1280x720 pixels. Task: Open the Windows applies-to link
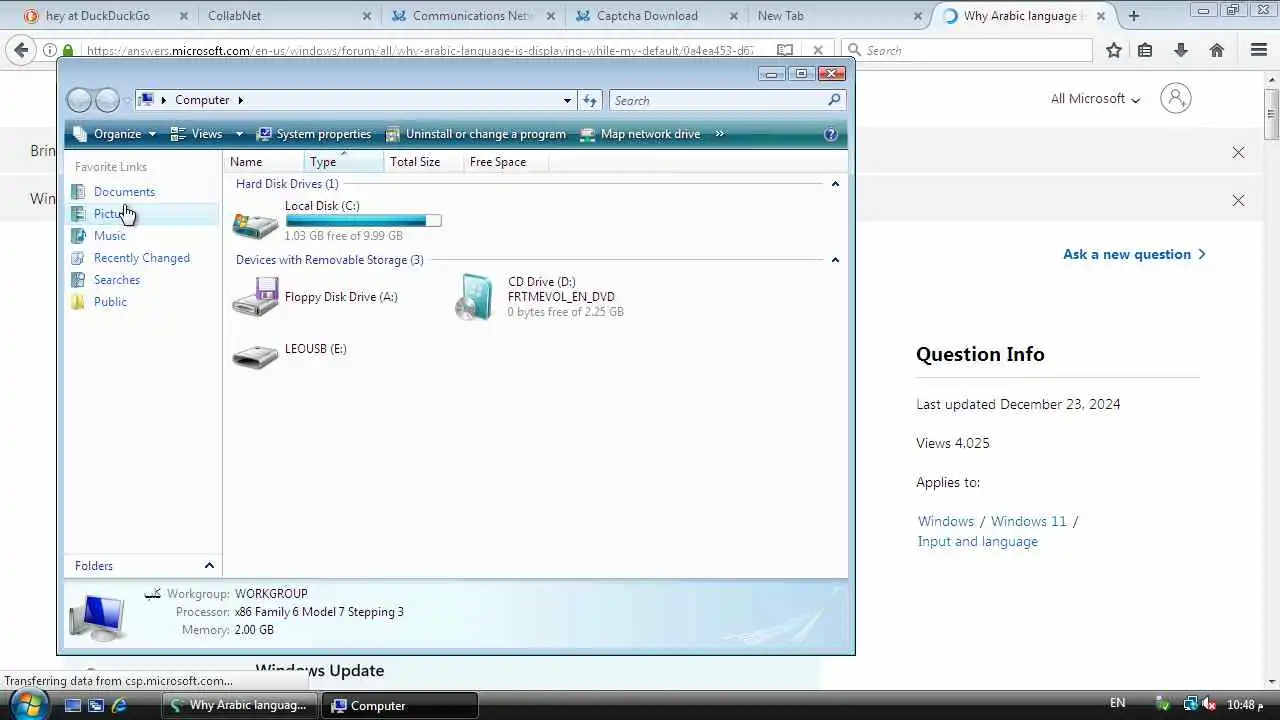click(946, 521)
